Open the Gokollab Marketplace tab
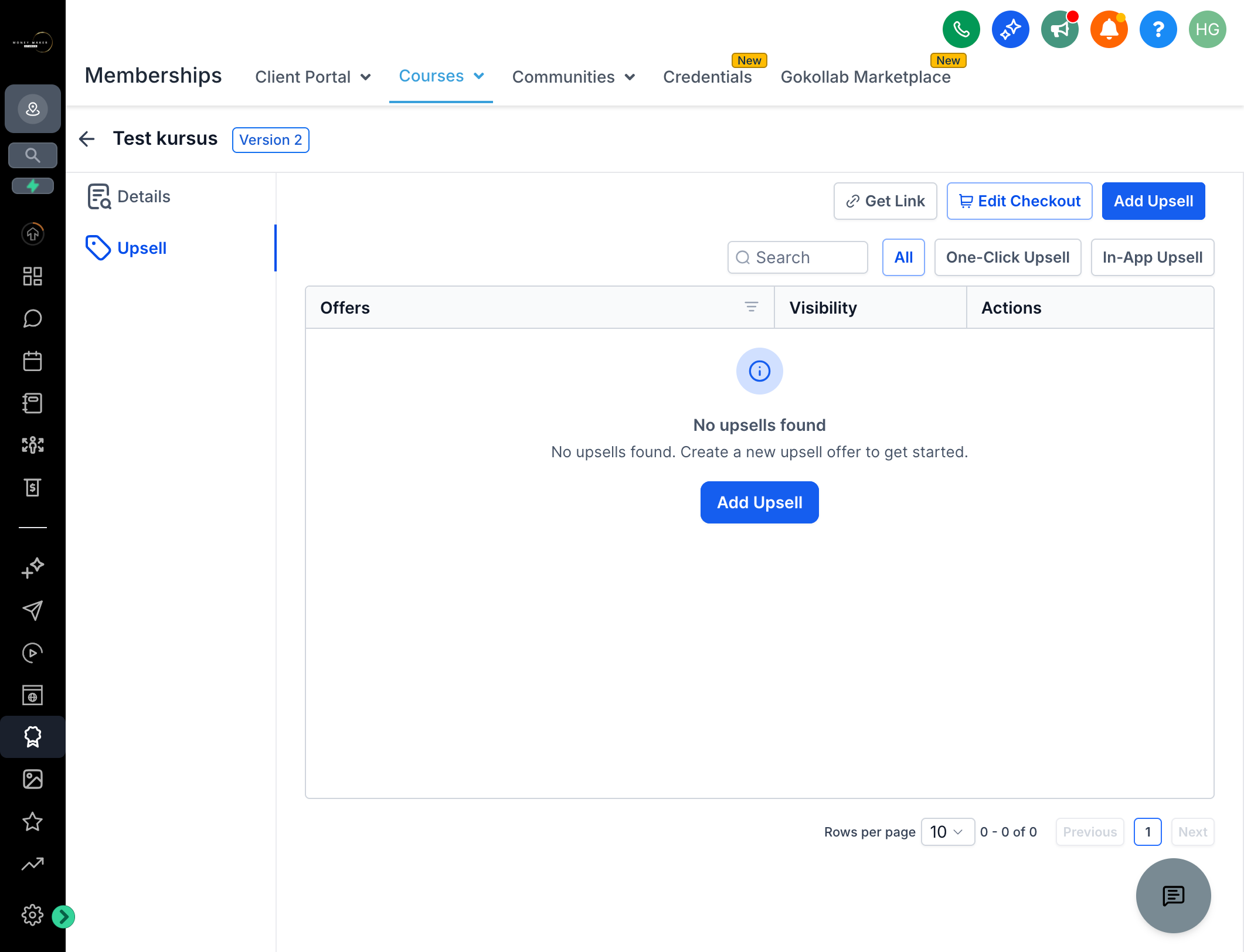This screenshot has height=952, width=1244. click(866, 77)
